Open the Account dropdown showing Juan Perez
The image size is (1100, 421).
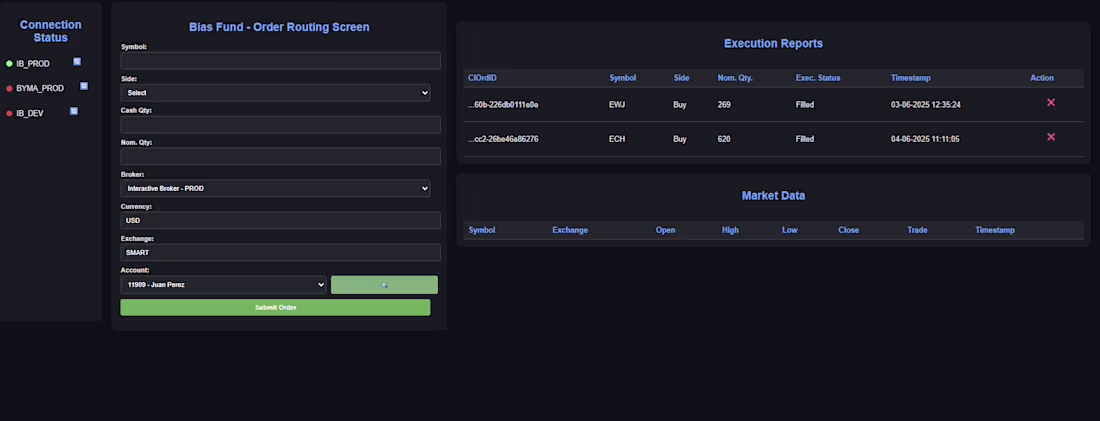[223, 285]
